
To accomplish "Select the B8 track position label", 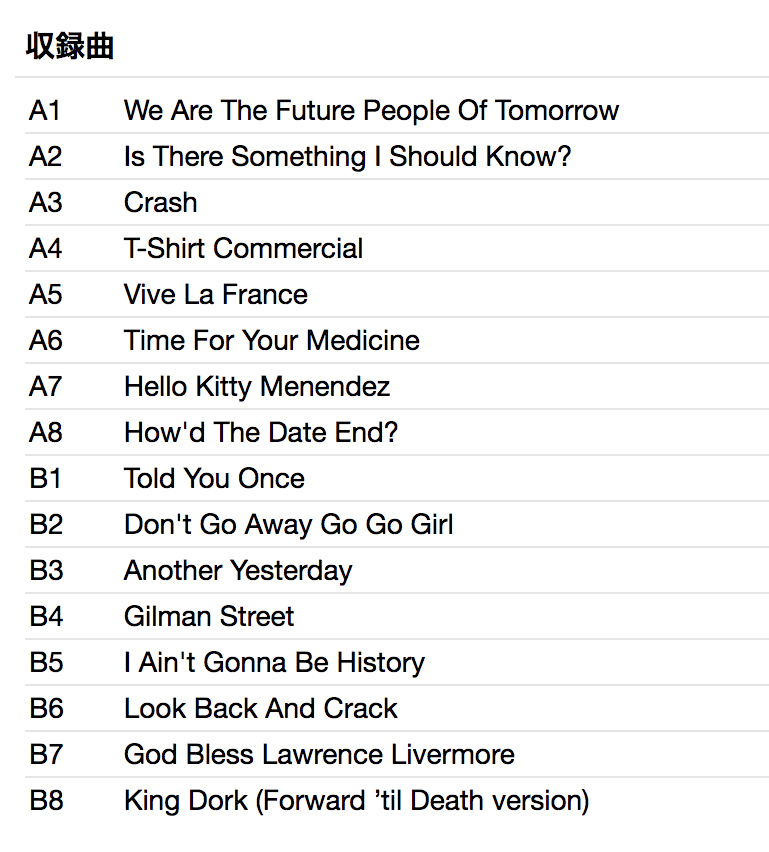I will tap(46, 801).
